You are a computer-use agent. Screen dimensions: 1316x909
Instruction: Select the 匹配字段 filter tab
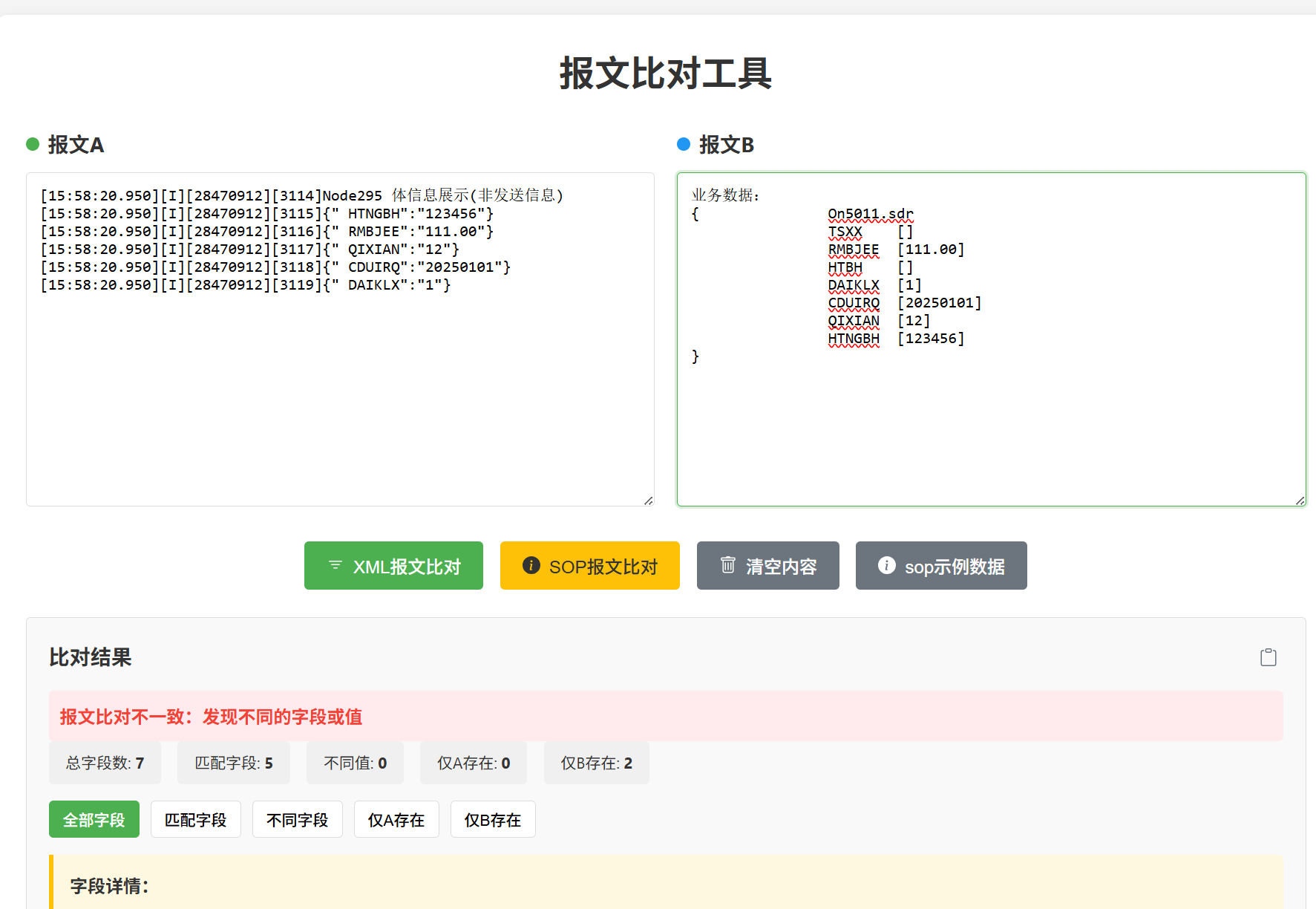196,819
